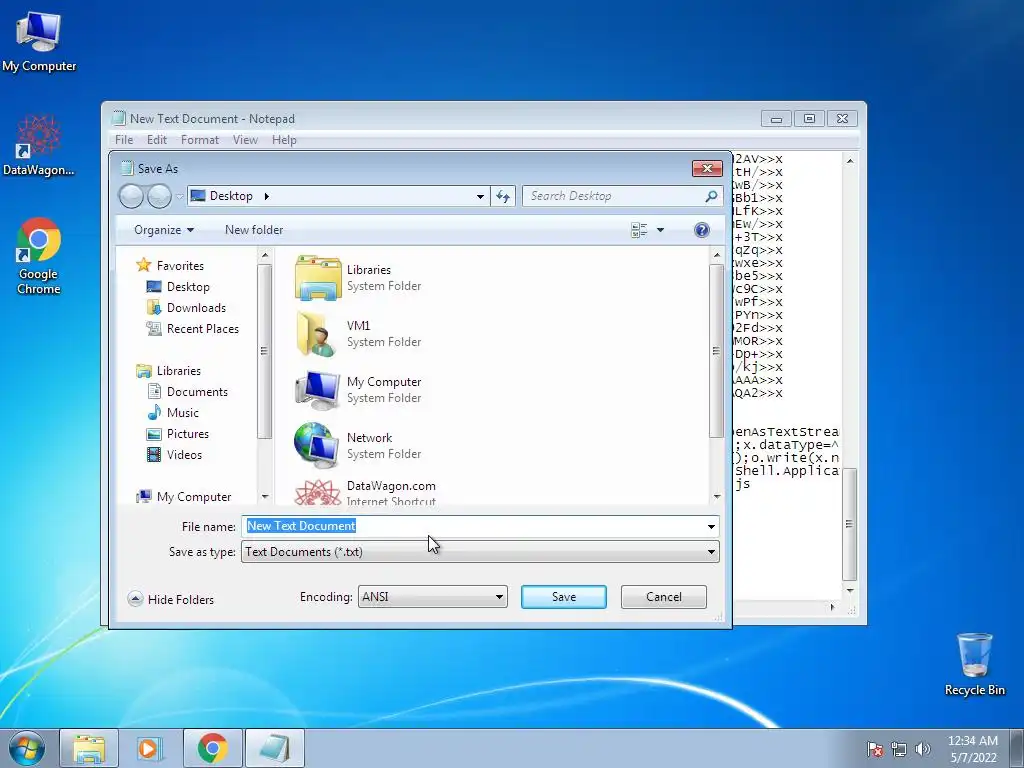Open the Notepad Edit menu
Image resolution: width=1024 pixels, height=768 pixels.
coord(157,140)
